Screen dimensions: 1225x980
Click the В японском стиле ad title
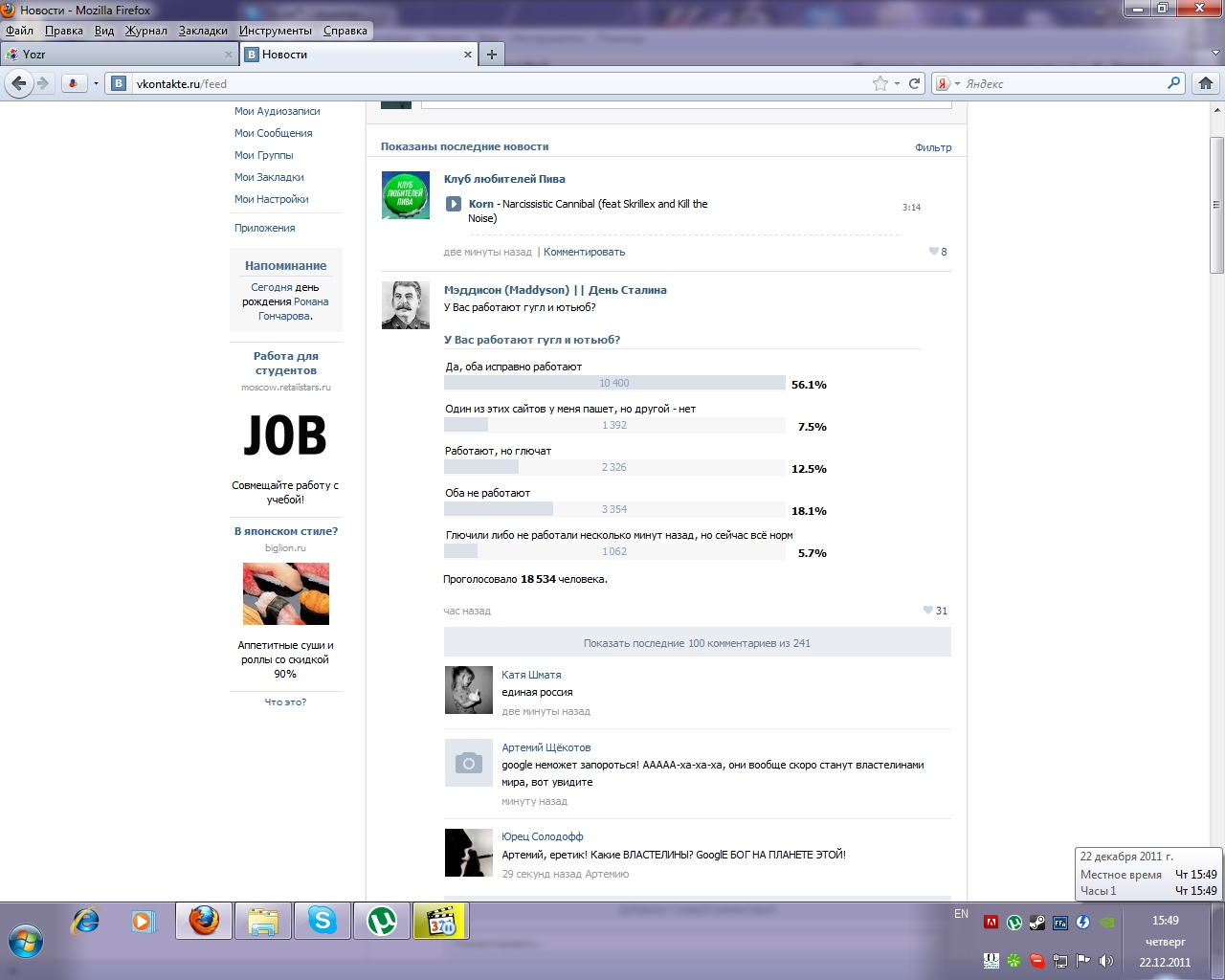click(x=286, y=531)
